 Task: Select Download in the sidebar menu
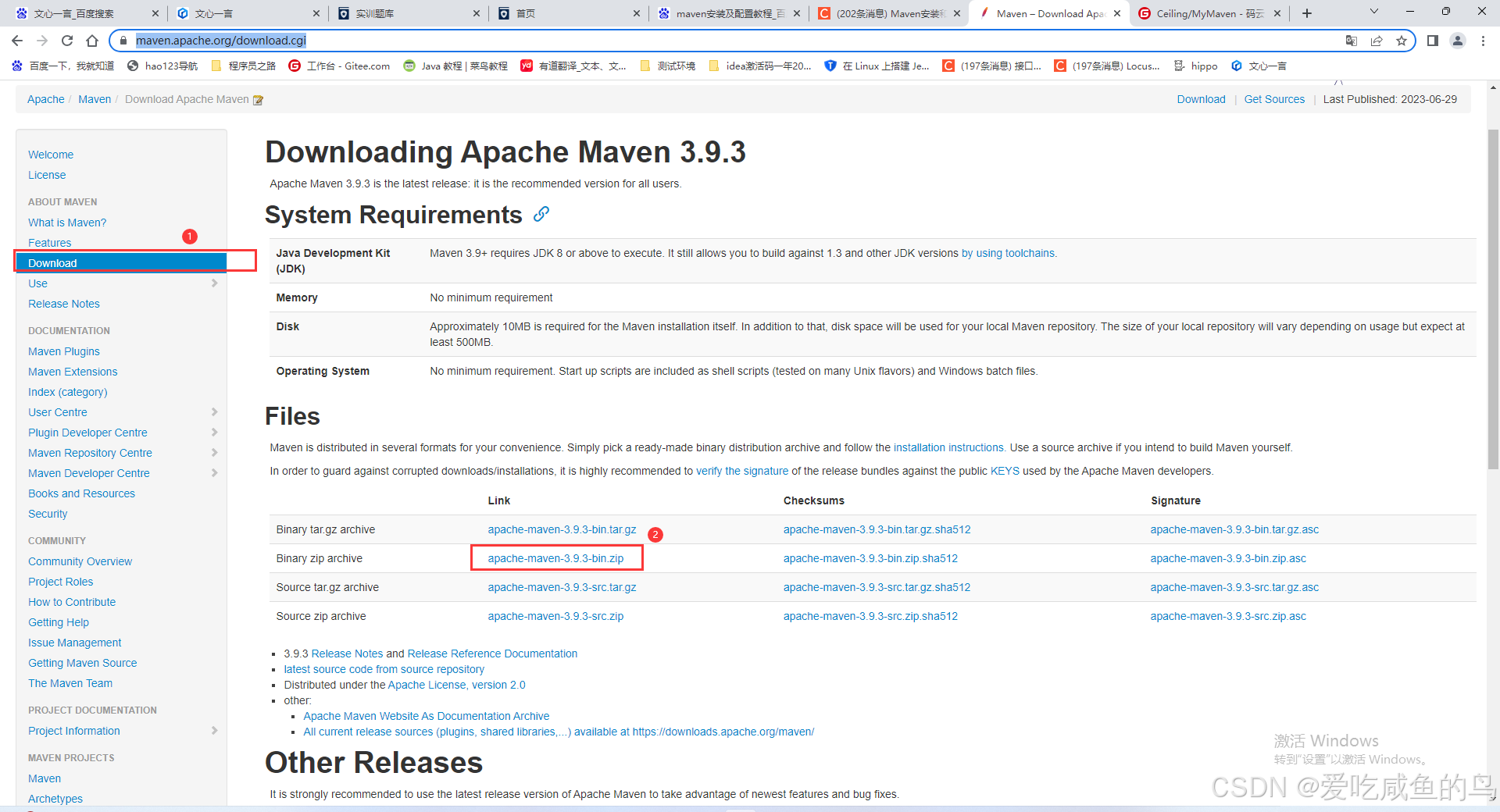(x=121, y=263)
